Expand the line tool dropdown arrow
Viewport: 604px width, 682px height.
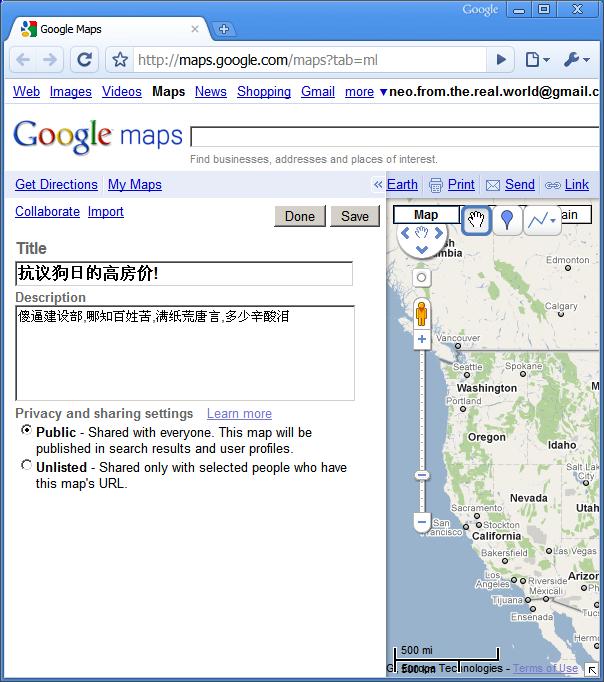[x=553, y=221]
